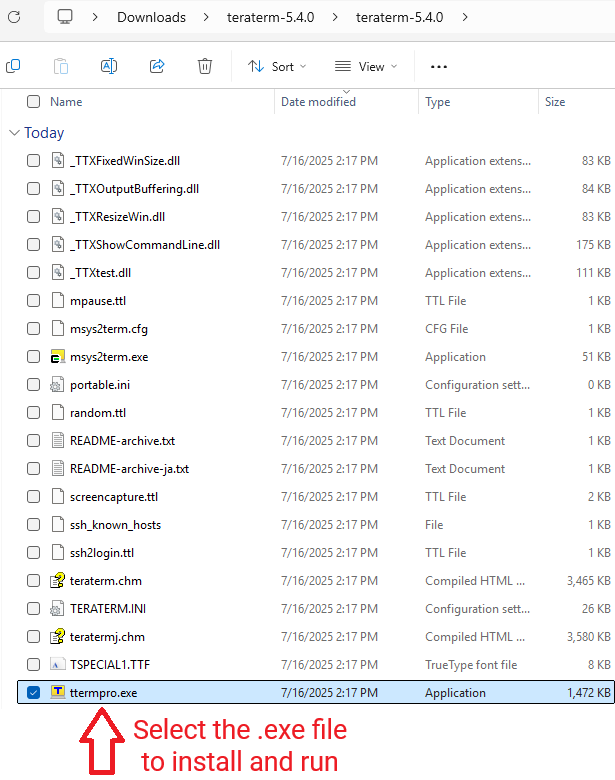Click the teraterm.chm help file icon
Screen dimensions: 615x780
click(x=58, y=581)
